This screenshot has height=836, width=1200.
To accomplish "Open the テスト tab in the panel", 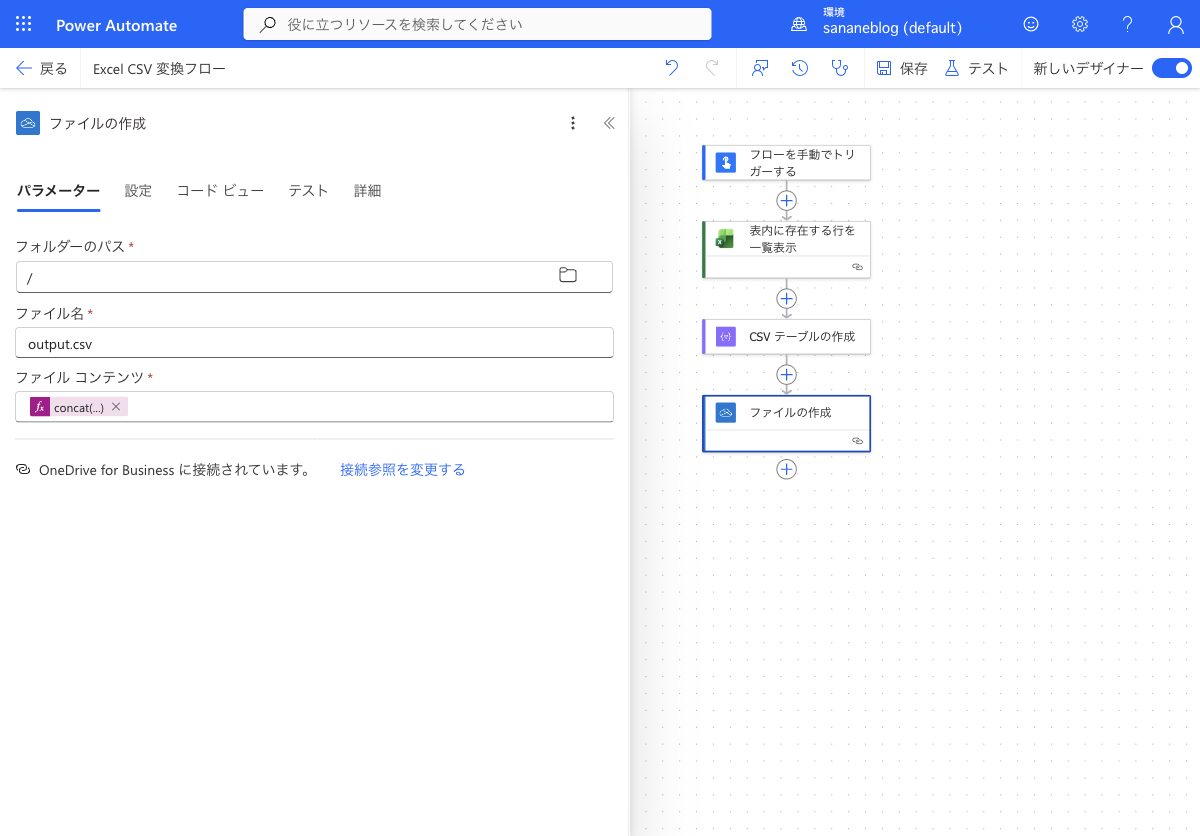I will coord(308,191).
